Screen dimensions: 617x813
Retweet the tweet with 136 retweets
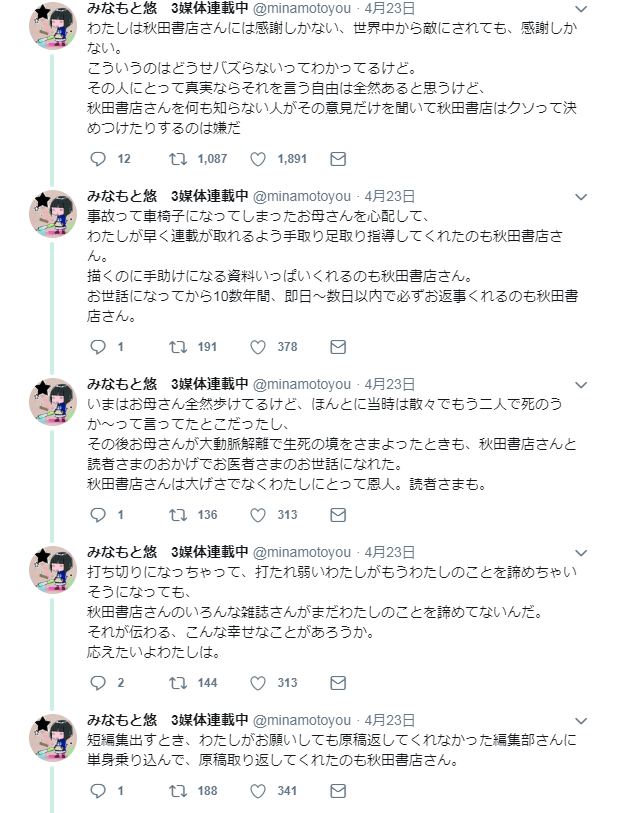click(x=178, y=515)
